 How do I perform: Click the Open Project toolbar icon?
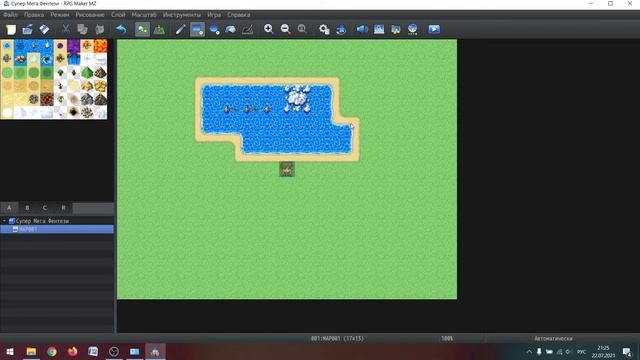[27, 29]
